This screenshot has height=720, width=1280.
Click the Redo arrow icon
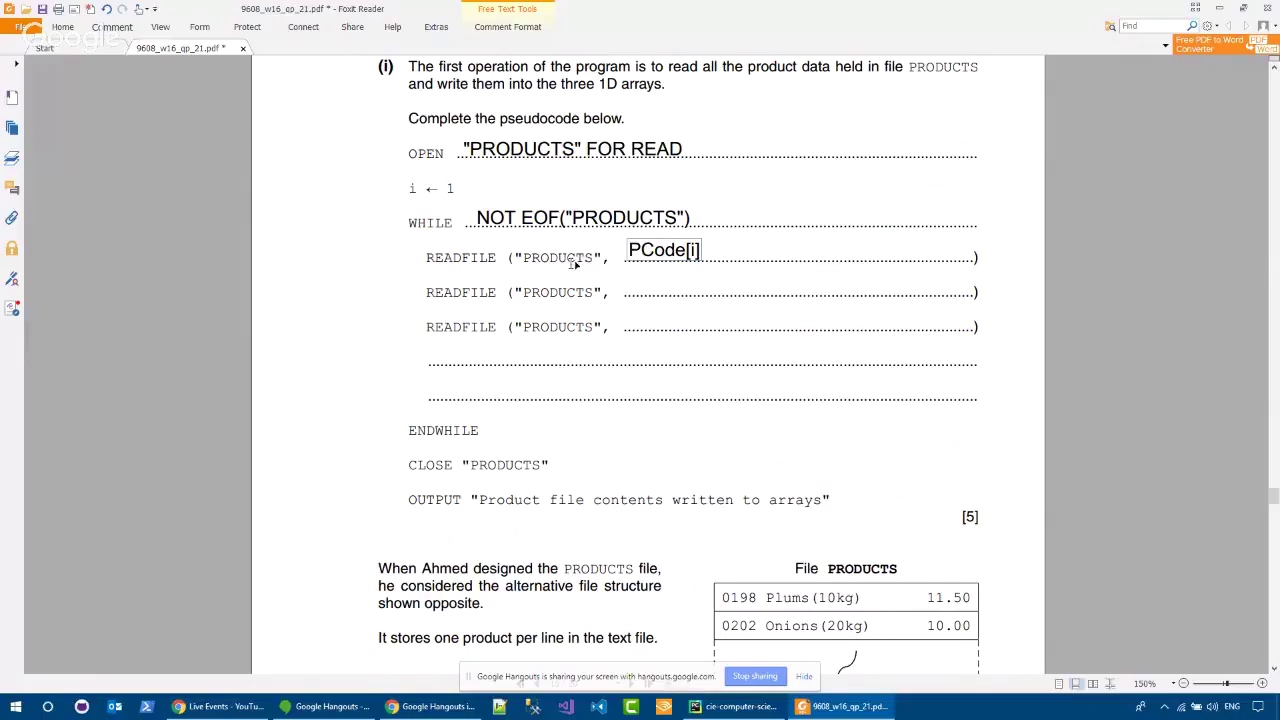click(122, 9)
